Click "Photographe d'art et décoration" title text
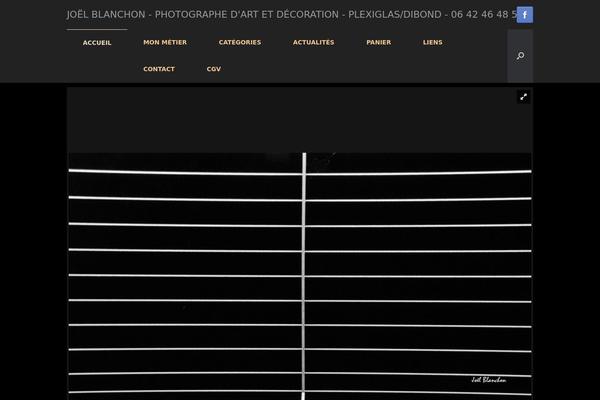The width and height of the screenshot is (600, 400). (240, 15)
